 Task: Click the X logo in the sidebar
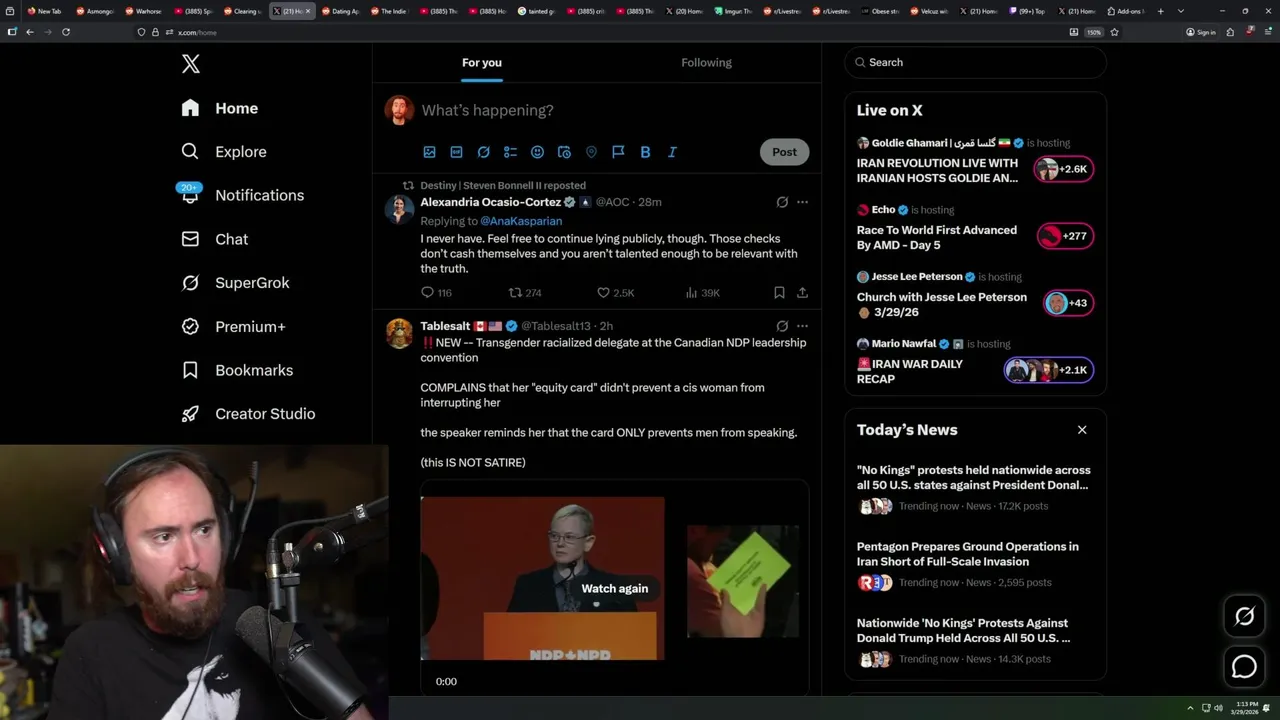191,64
